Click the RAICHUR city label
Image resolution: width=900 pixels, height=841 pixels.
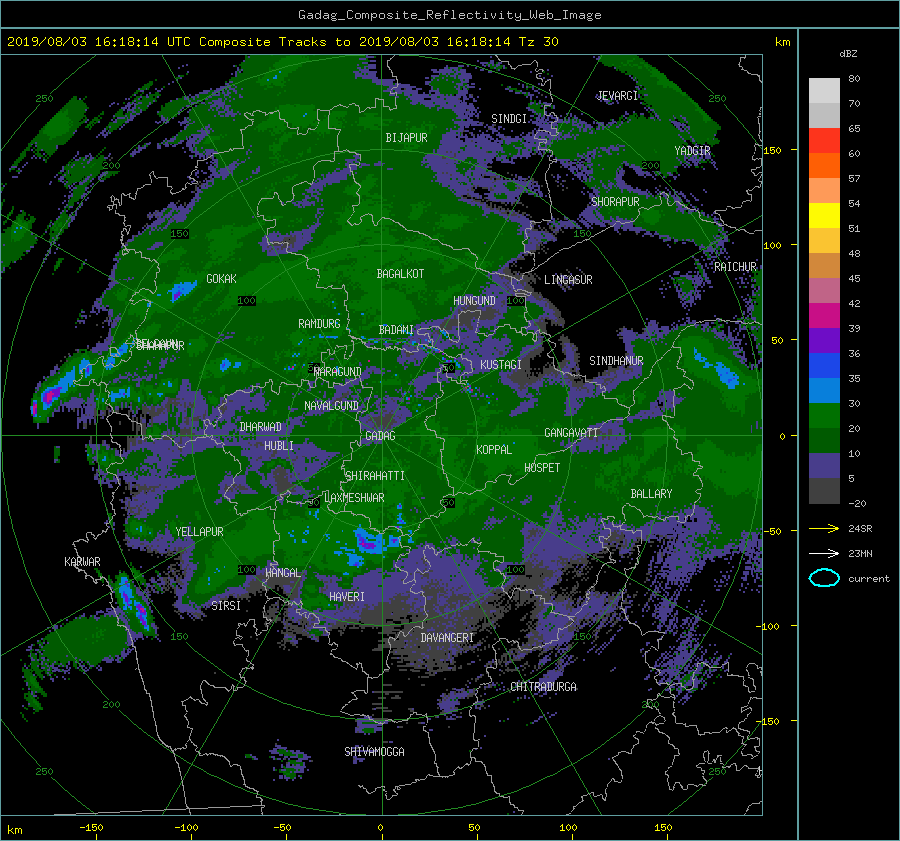735,267
